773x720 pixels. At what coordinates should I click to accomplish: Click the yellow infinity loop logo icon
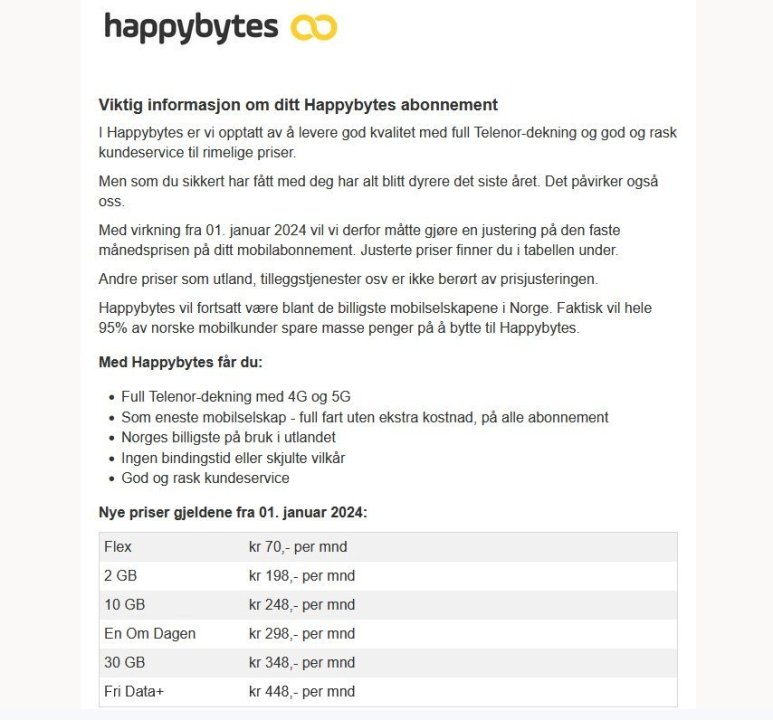click(x=313, y=28)
